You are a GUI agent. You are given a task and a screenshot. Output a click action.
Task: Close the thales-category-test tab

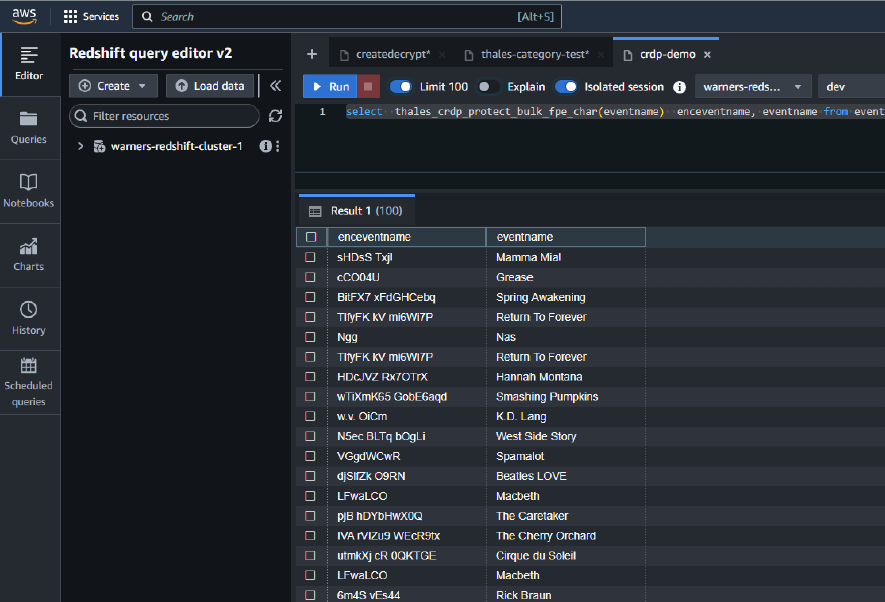click(x=601, y=55)
